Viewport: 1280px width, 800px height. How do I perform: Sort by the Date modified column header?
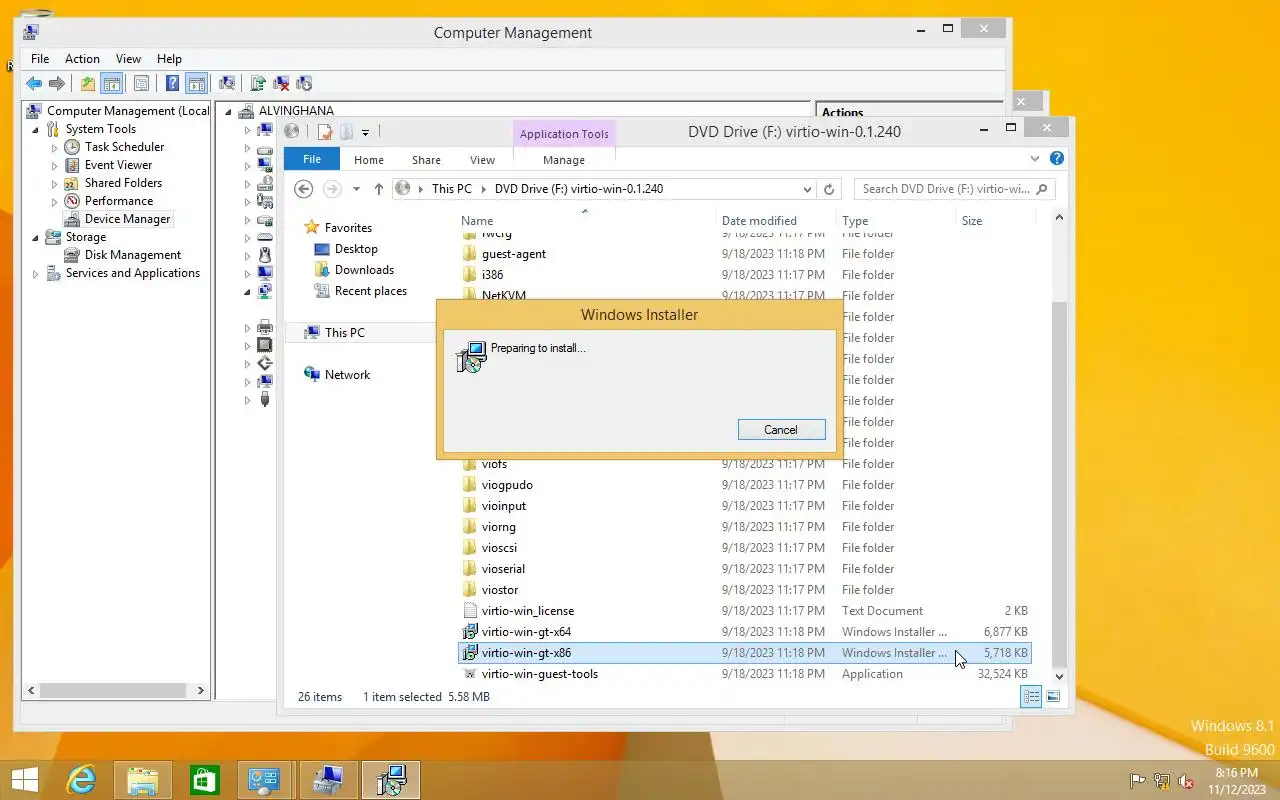pyautogui.click(x=759, y=221)
